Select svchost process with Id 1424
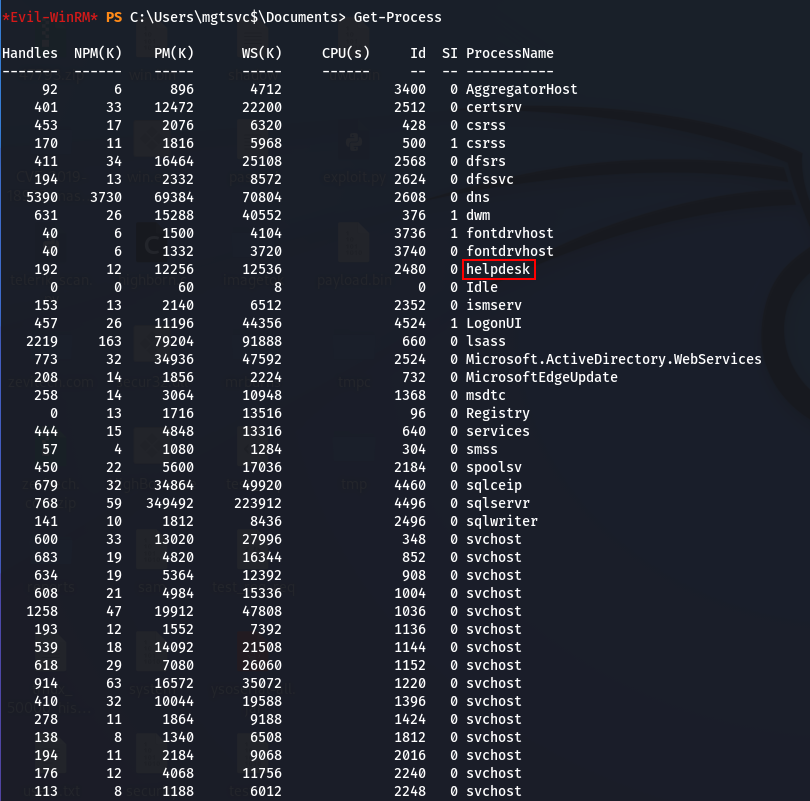The width and height of the screenshot is (810, 801). (493, 719)
